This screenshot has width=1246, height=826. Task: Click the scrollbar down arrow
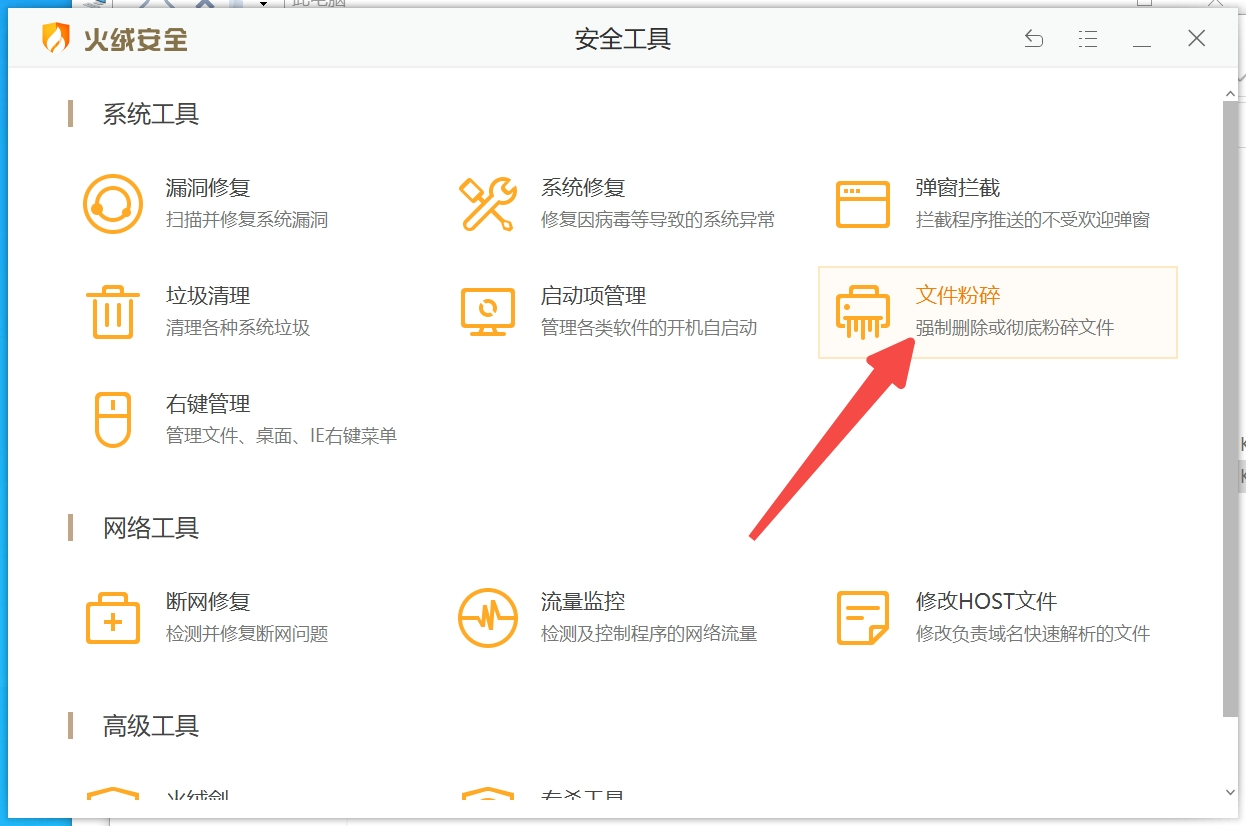(1230, 793)
